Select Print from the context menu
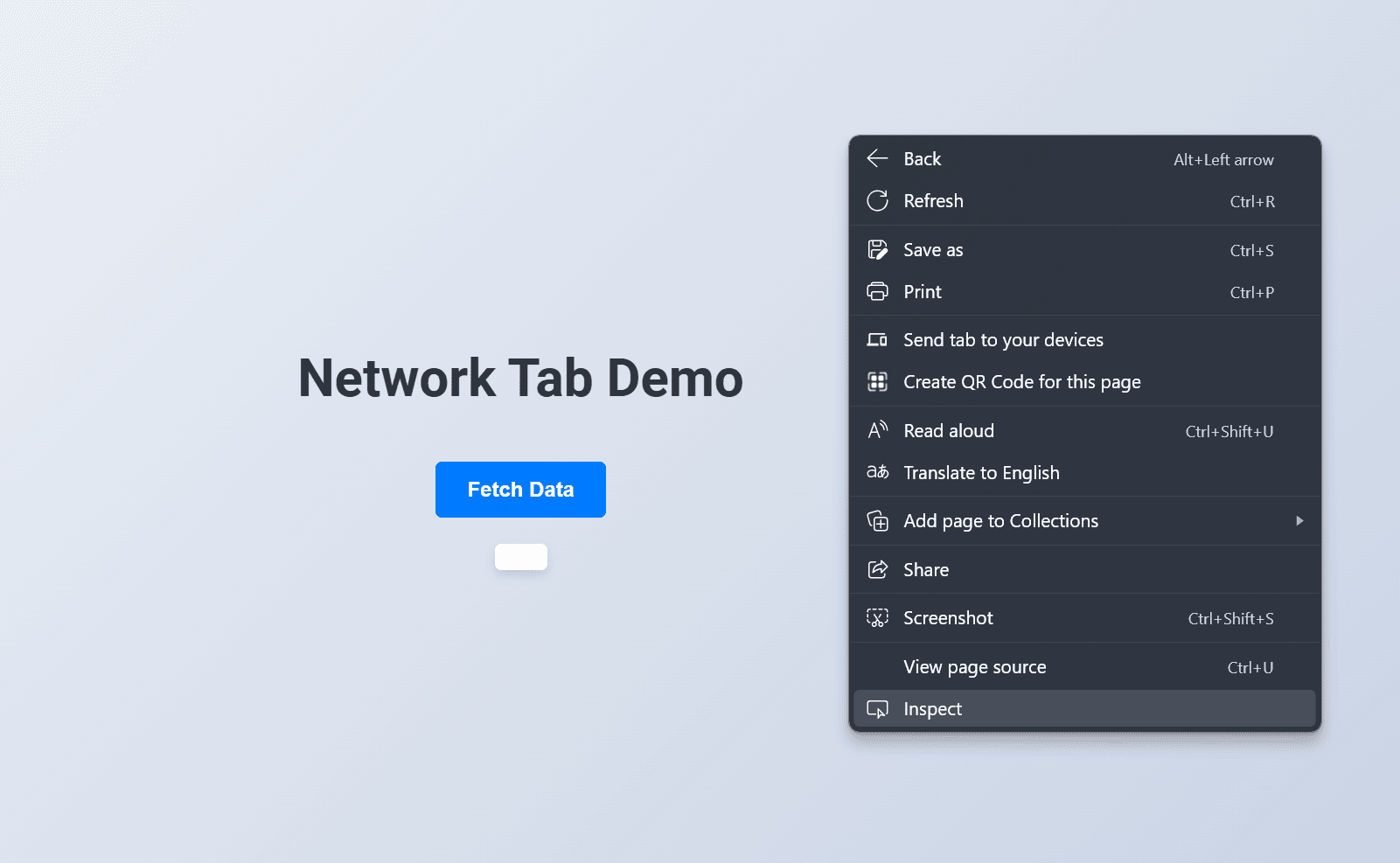1400x863 pixels. click(x=923, y=291)
